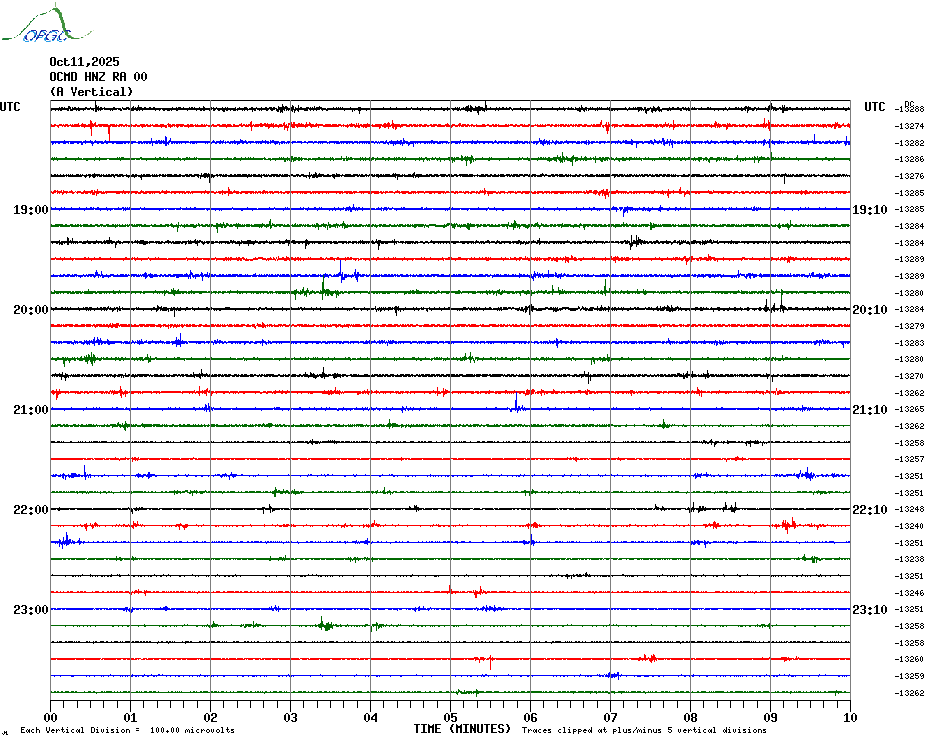The image size is (930, 744).
Task: Click the UTC label right of the chart
Action: click(874, 107)
